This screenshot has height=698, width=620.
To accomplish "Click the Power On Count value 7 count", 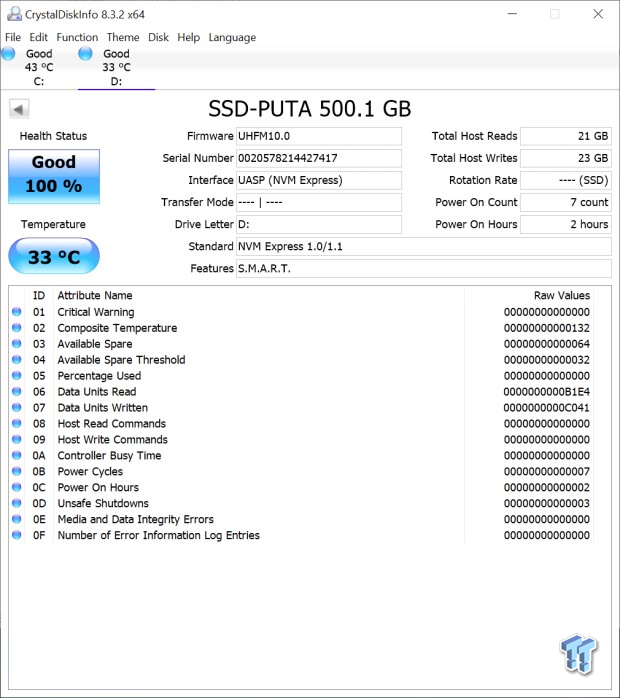I will coord(566,203).
